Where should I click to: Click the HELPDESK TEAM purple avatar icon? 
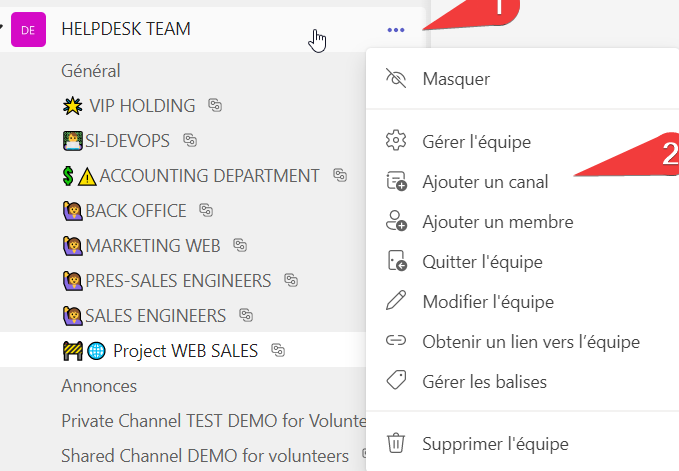click(27, 30)
